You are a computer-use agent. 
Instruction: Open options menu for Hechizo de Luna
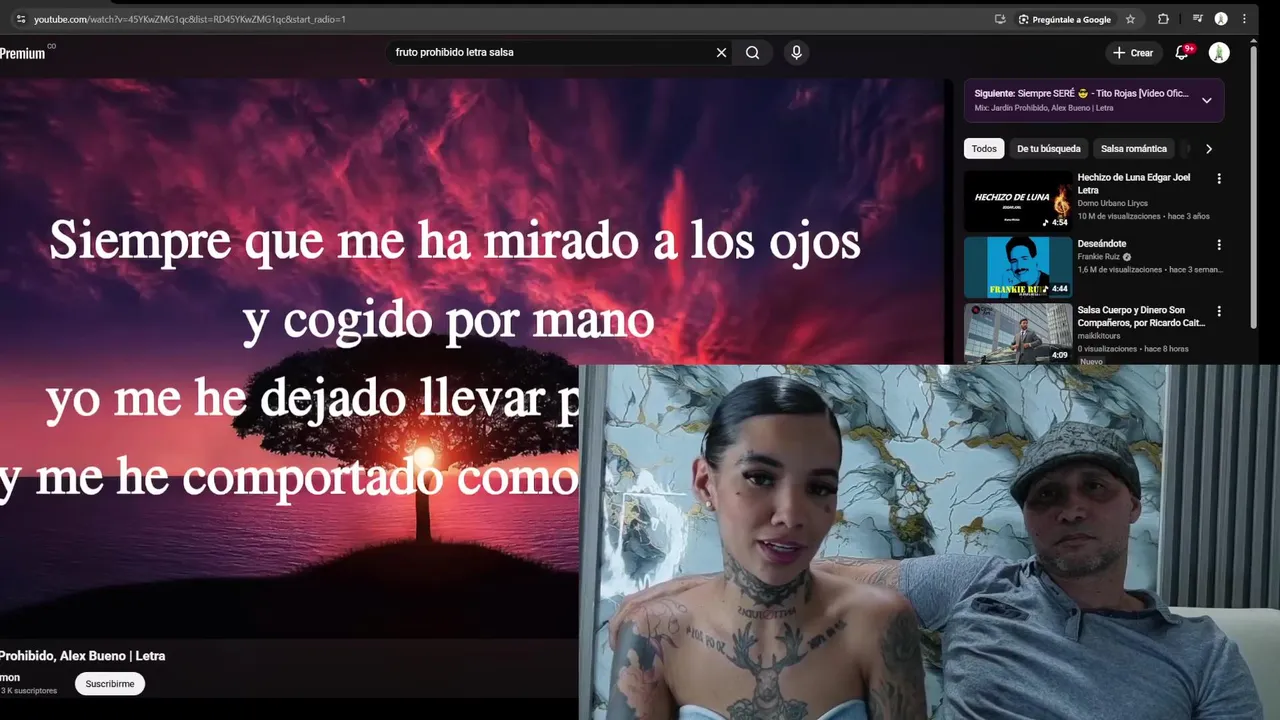(1219, 179)
